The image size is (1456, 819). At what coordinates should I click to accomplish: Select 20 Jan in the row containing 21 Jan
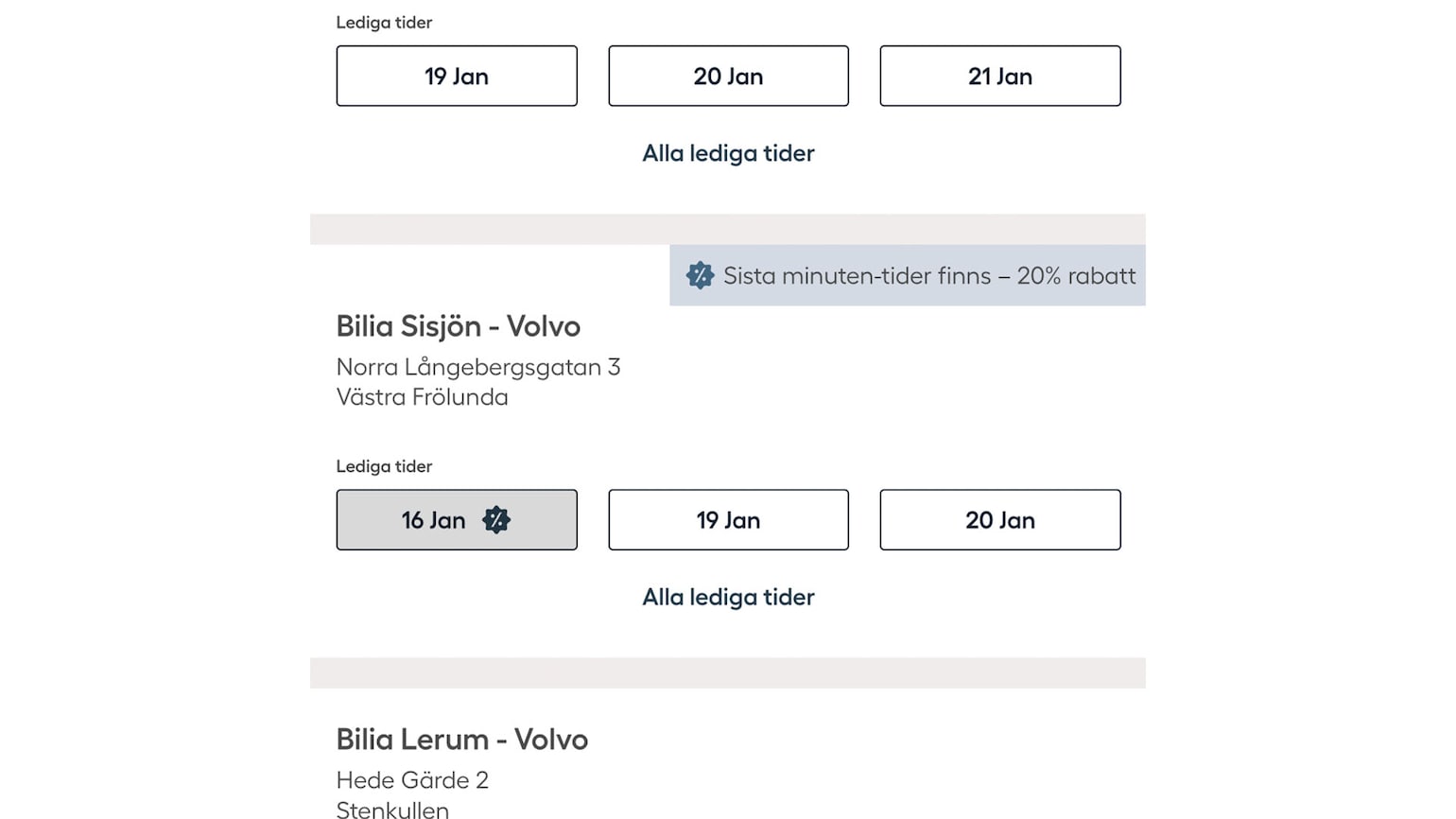click(x=728, y=77)
